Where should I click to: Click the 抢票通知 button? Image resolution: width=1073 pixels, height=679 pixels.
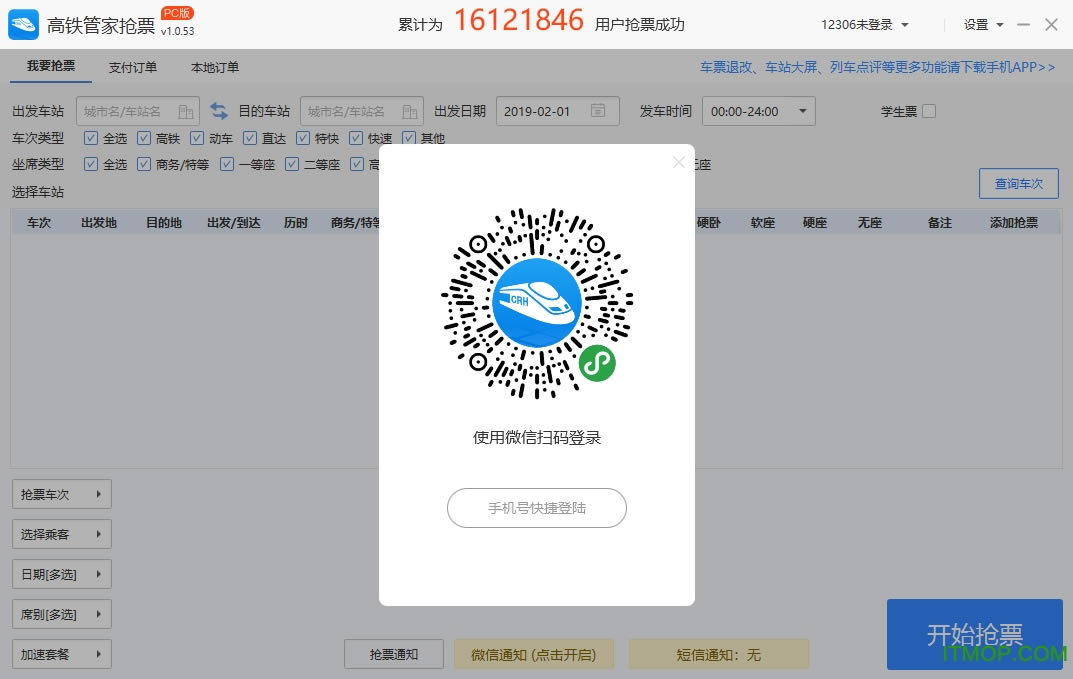tap(394, 654)
